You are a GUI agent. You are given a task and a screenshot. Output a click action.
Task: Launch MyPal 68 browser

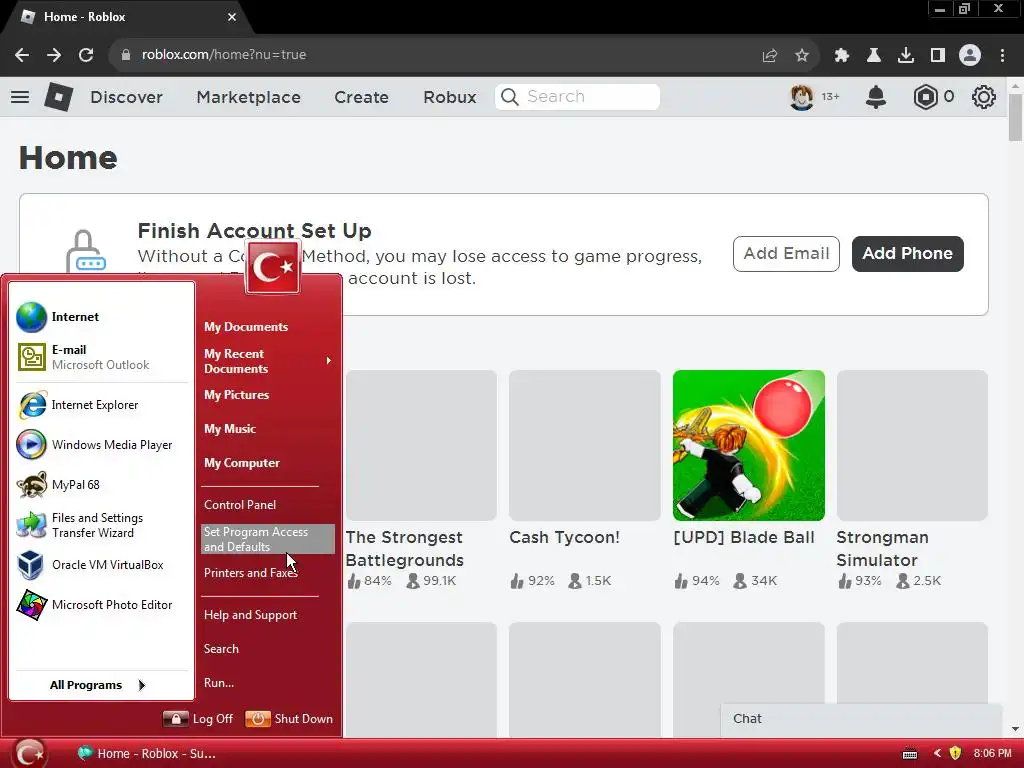(x=101, y=485)
